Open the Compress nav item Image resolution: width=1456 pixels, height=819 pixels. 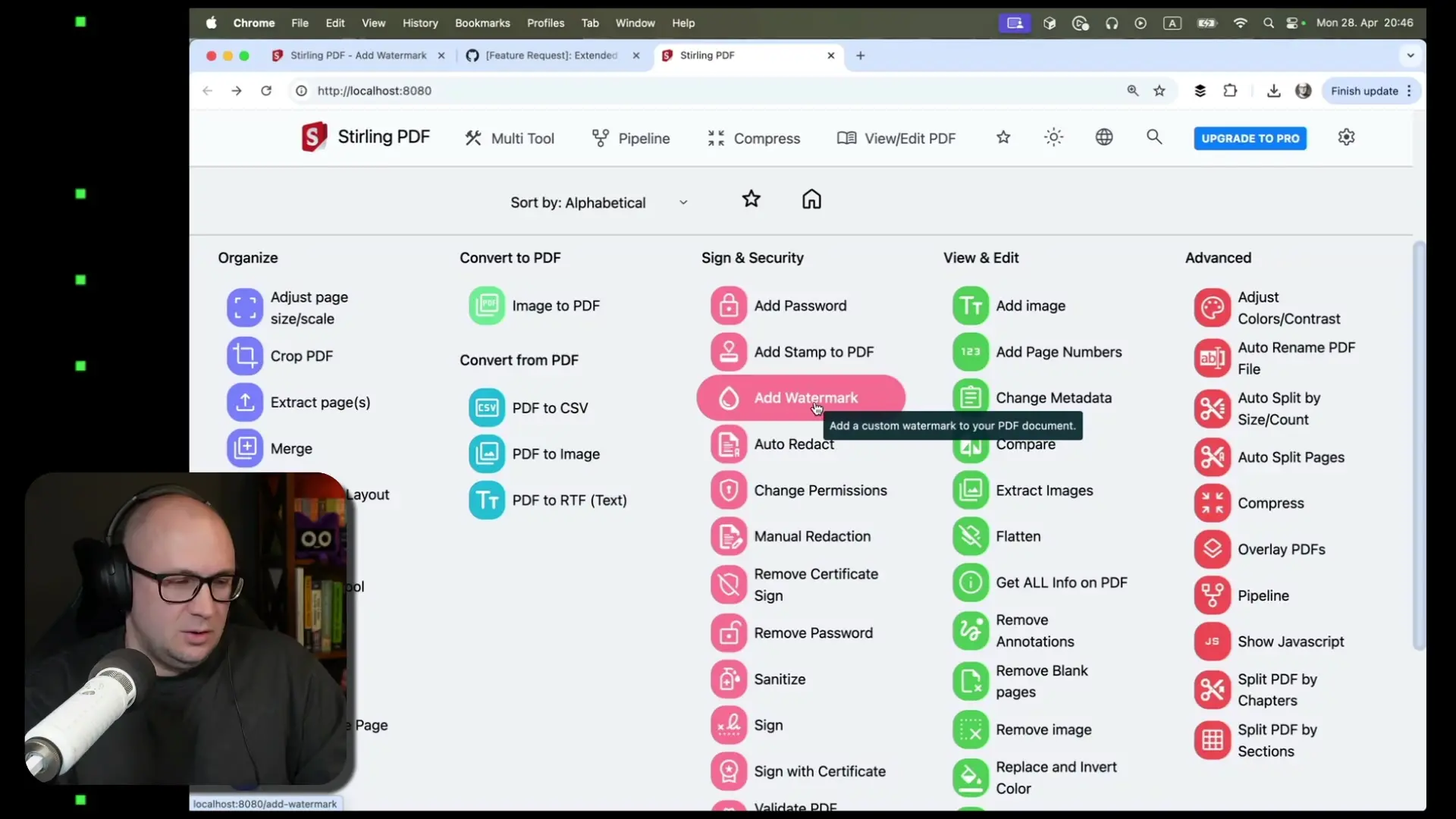click(x=754, y=138)
